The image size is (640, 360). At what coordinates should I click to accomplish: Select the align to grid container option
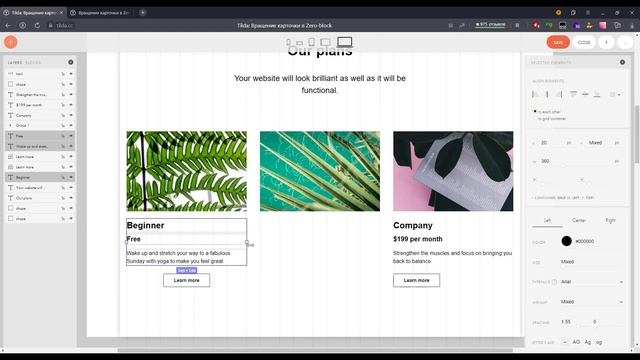click(x=550, y=119)
